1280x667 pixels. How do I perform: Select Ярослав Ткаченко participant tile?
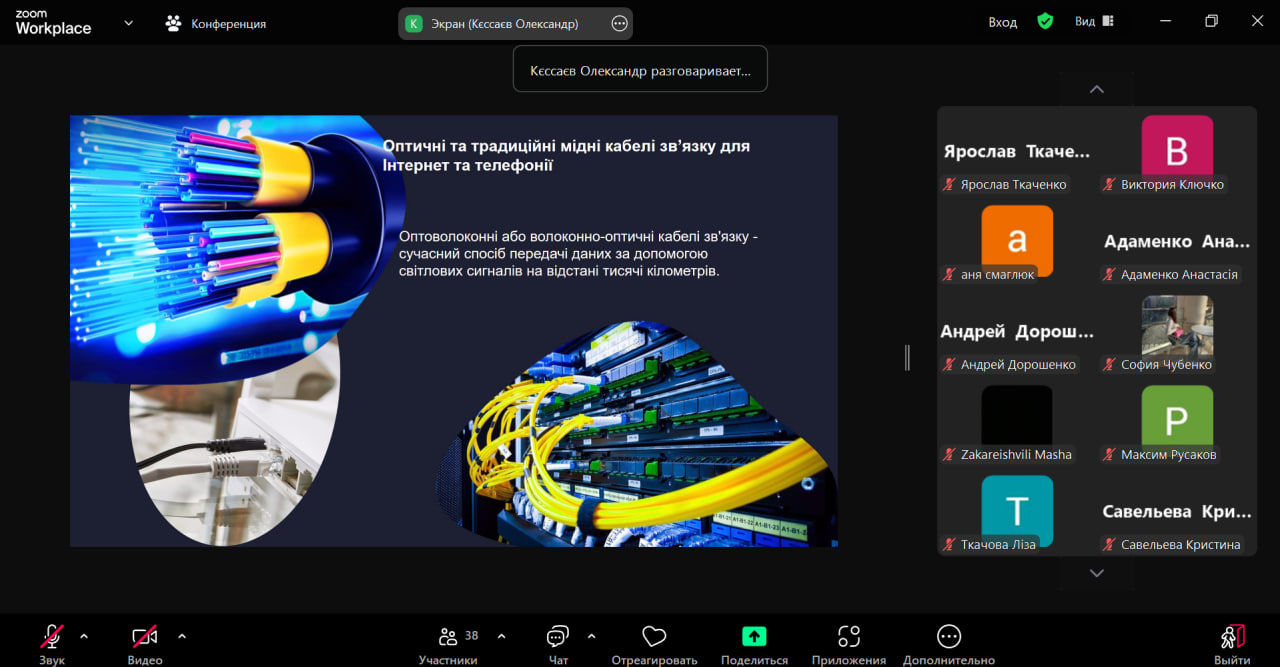coord(1017,152)
